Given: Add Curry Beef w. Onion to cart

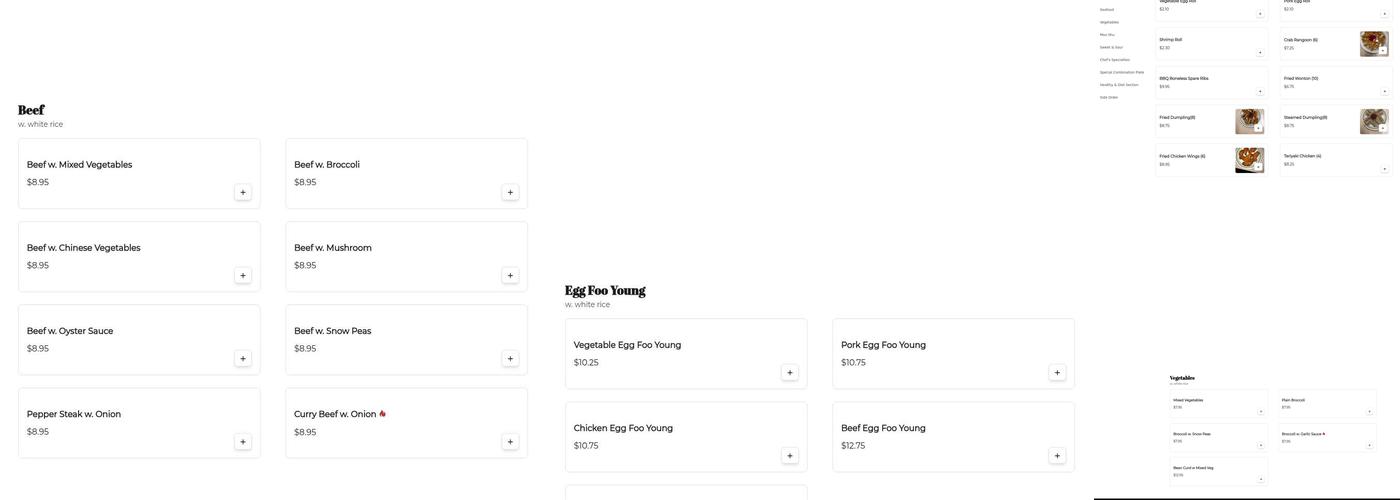Looking at the screenshot, I should [x=510, y=442].
